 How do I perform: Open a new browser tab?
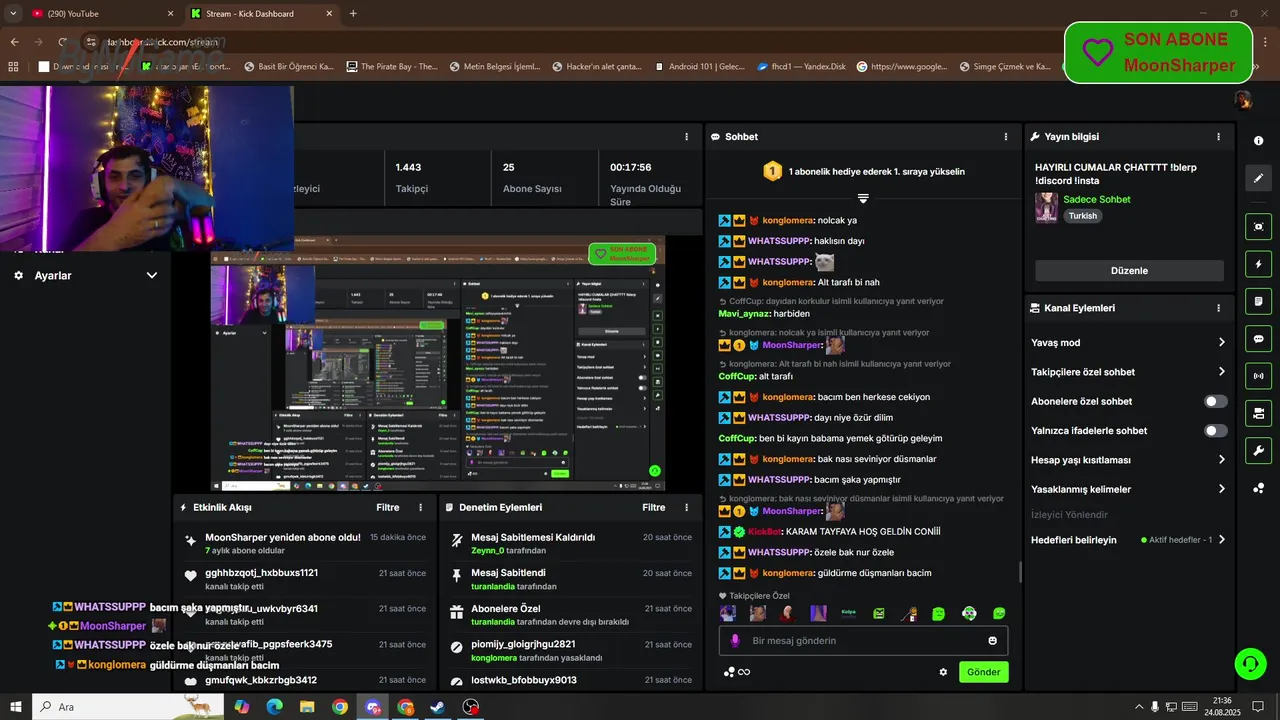[x=353, y=14]
